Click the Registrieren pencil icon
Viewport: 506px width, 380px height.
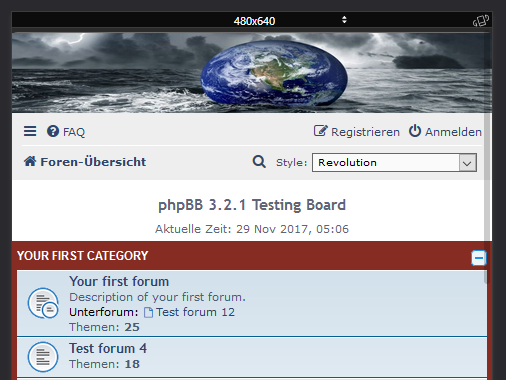tap(321, 131)
